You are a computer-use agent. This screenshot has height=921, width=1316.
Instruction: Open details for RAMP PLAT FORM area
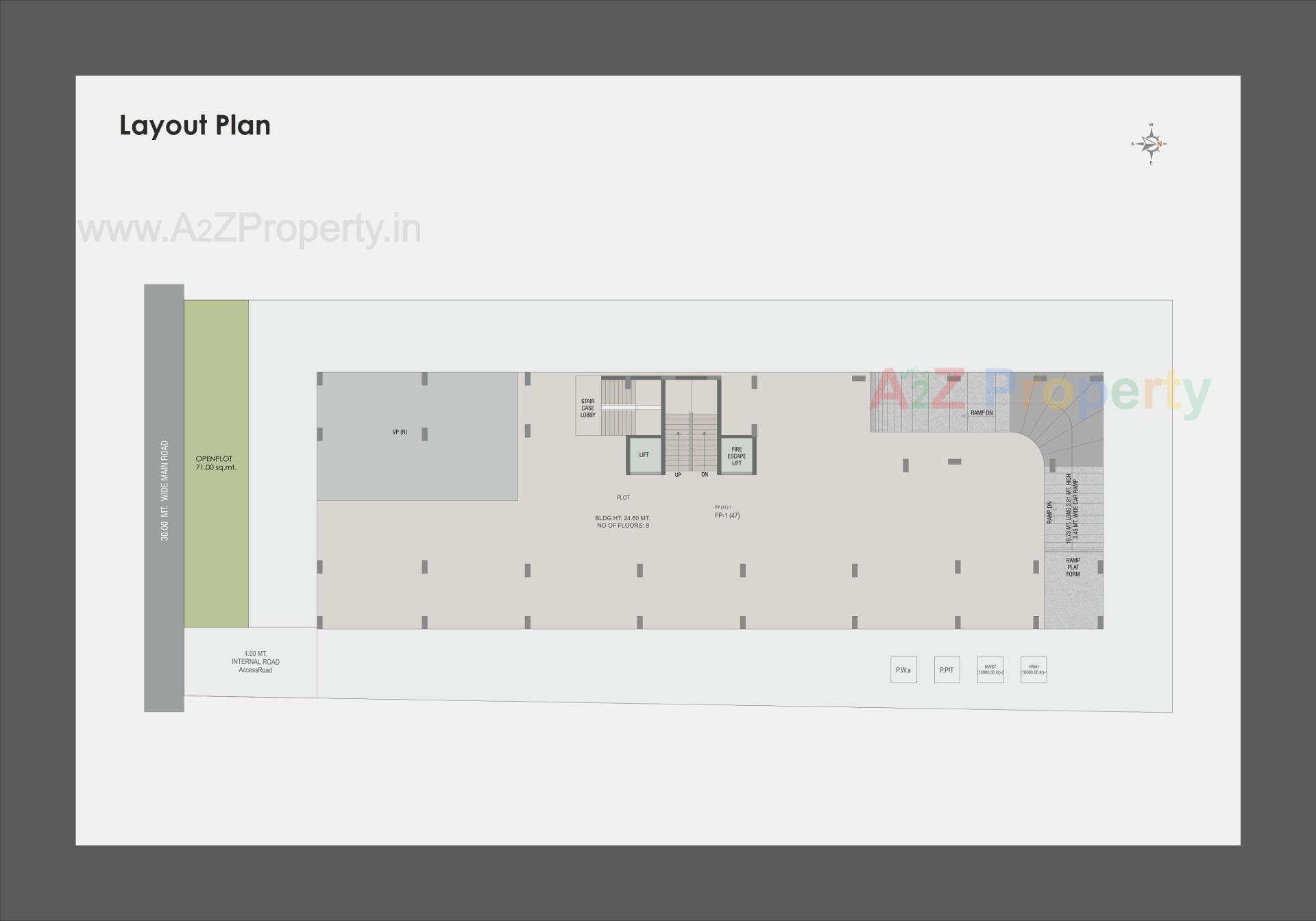tap(1073, 567)
